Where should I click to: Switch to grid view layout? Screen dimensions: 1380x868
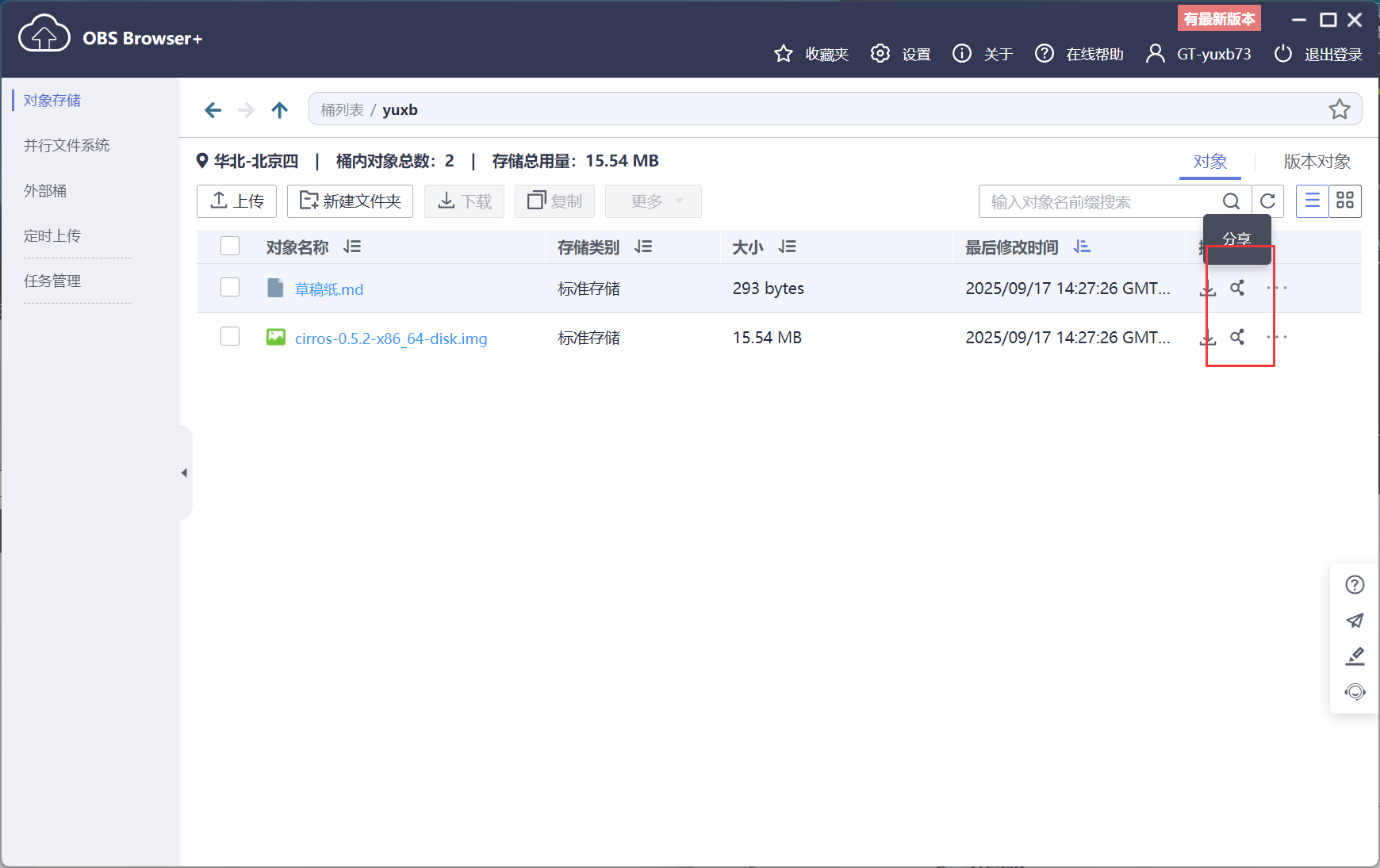(1345, 201)
